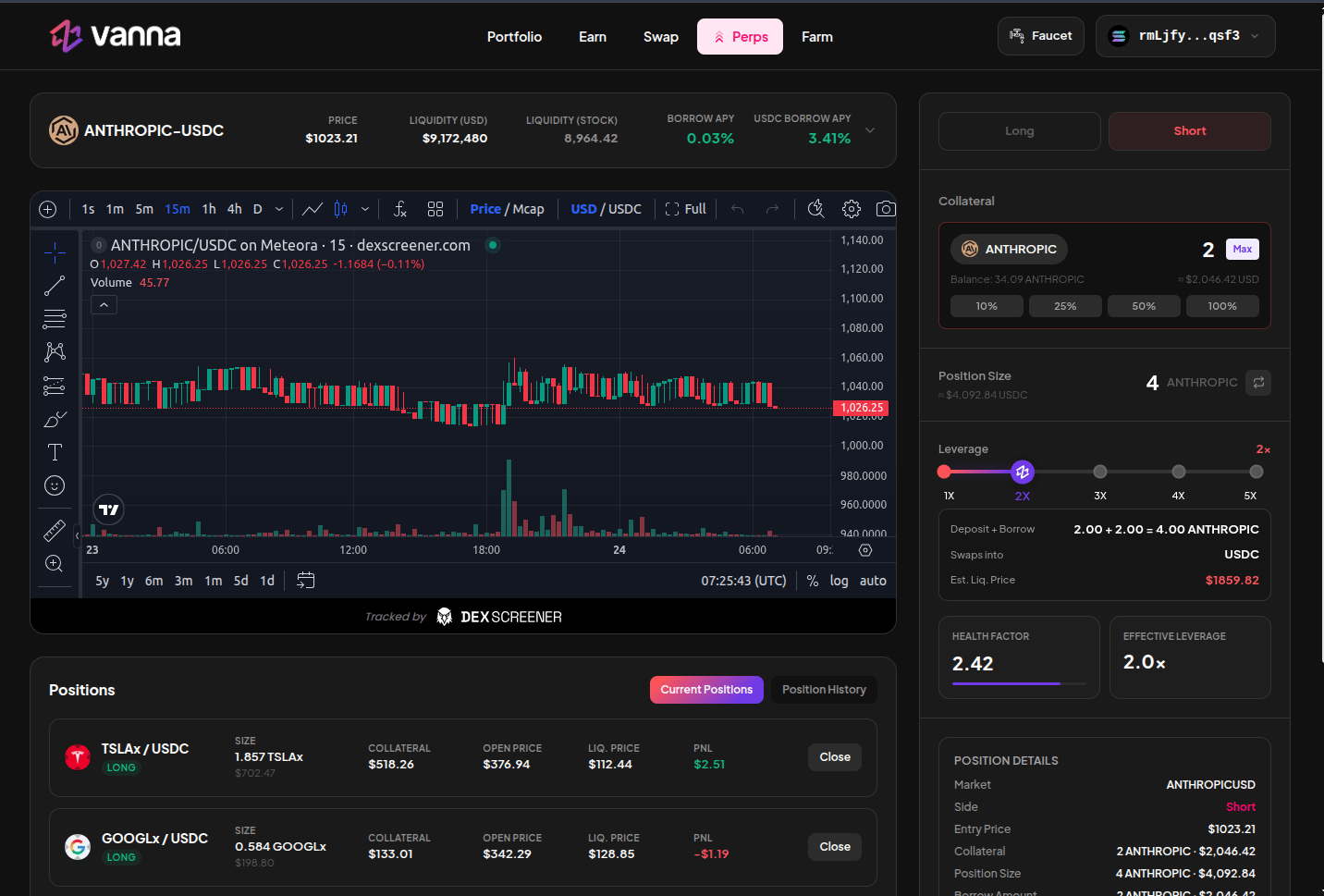Edit the collateral amount field
1324x896 pixels.
1208,250
